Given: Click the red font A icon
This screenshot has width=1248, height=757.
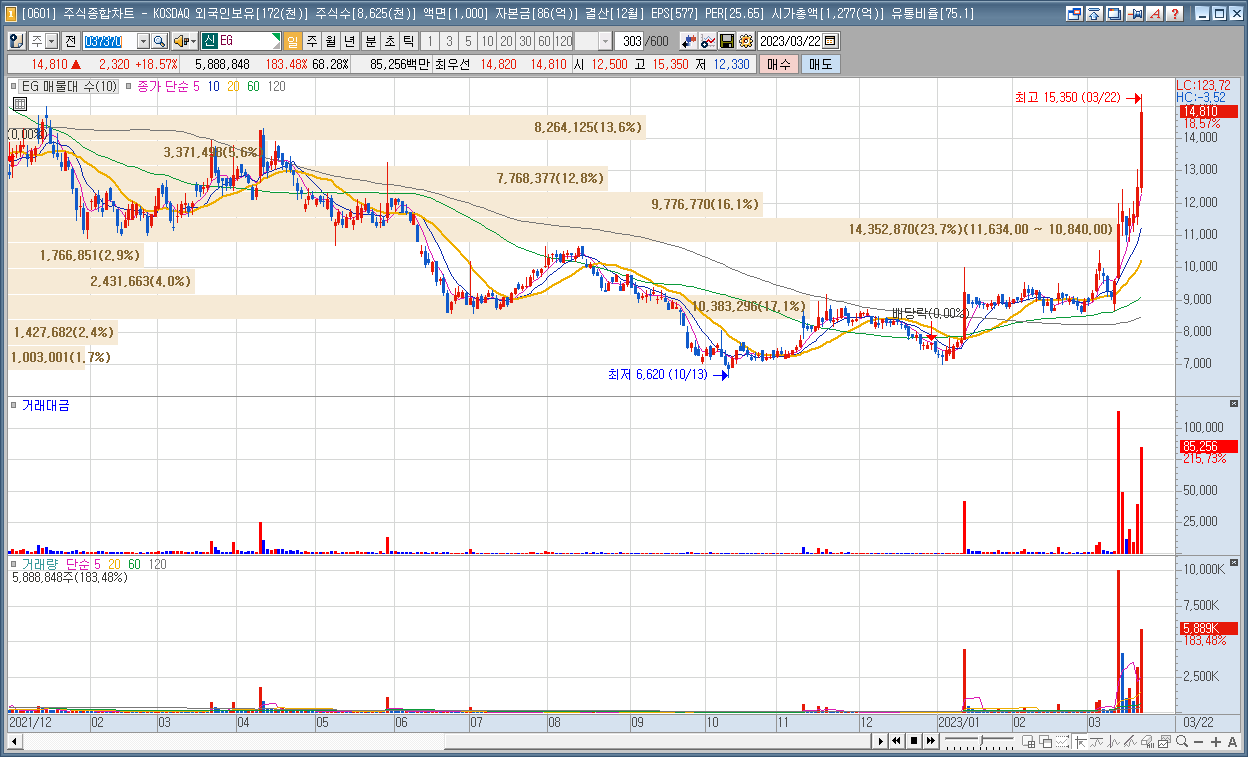Looking at the screenshot, I should pos(1155,14).
